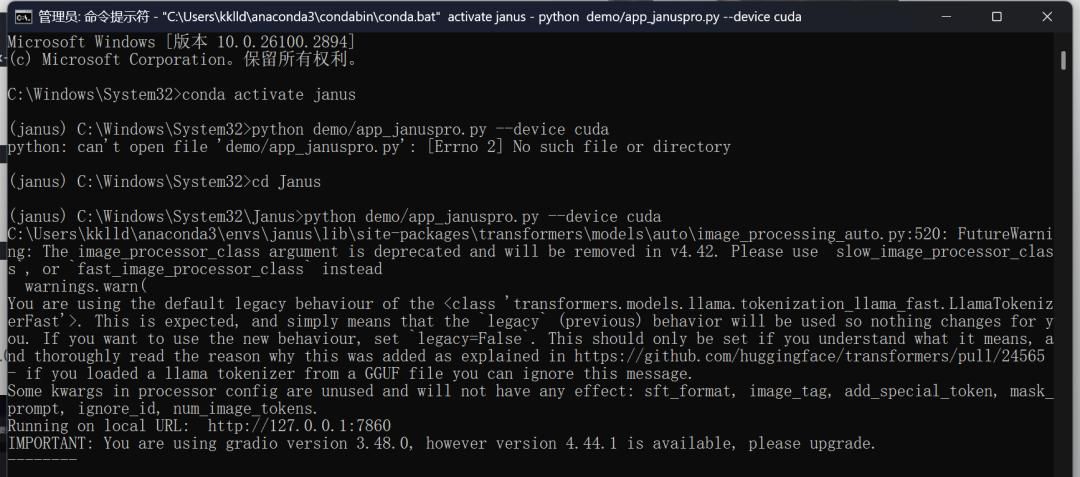Maximize the command prompt window
Viewport: 1080px width, 477px height.
point(996,17)
